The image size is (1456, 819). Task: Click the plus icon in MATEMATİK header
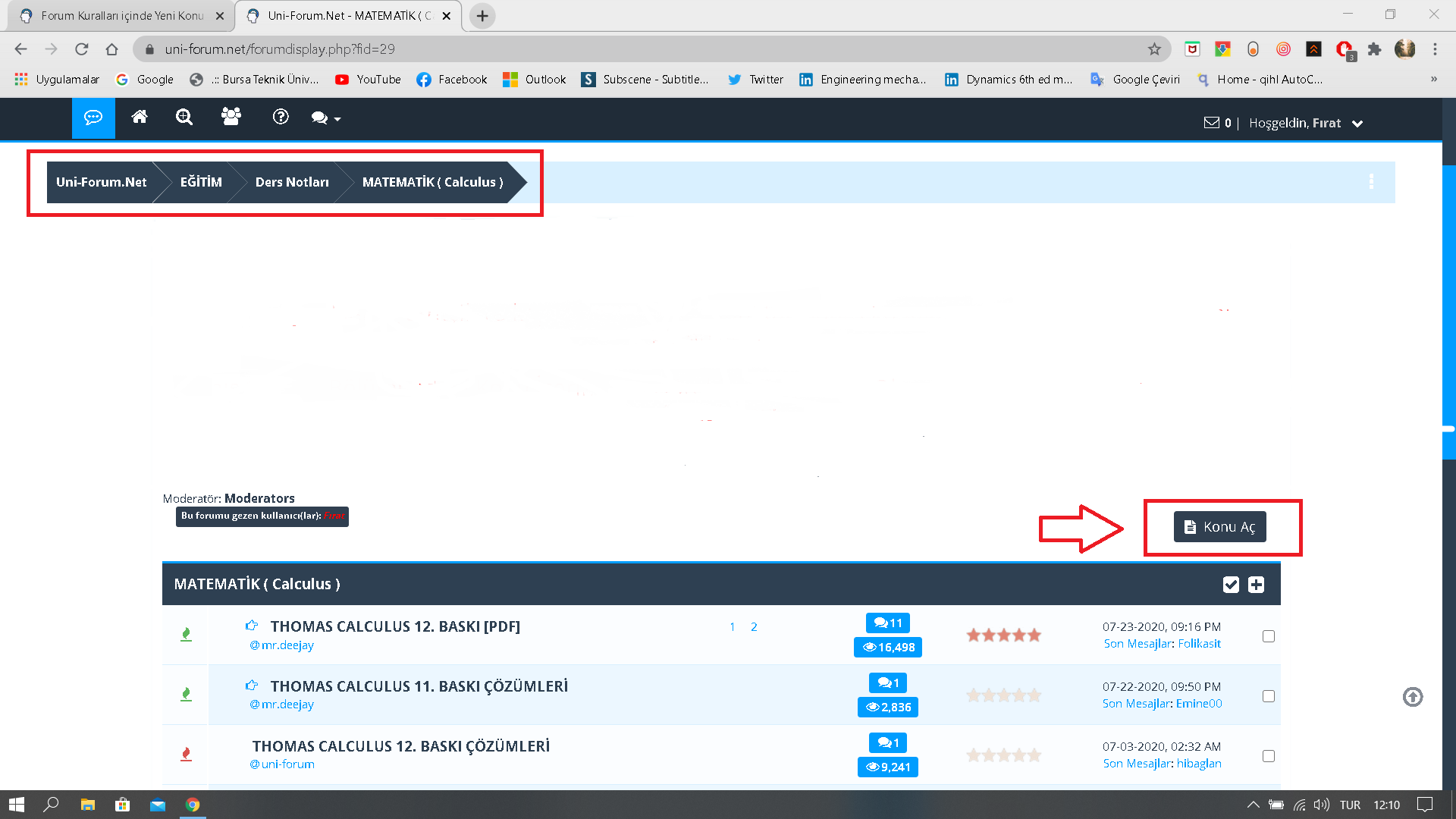coord(1257,585)
